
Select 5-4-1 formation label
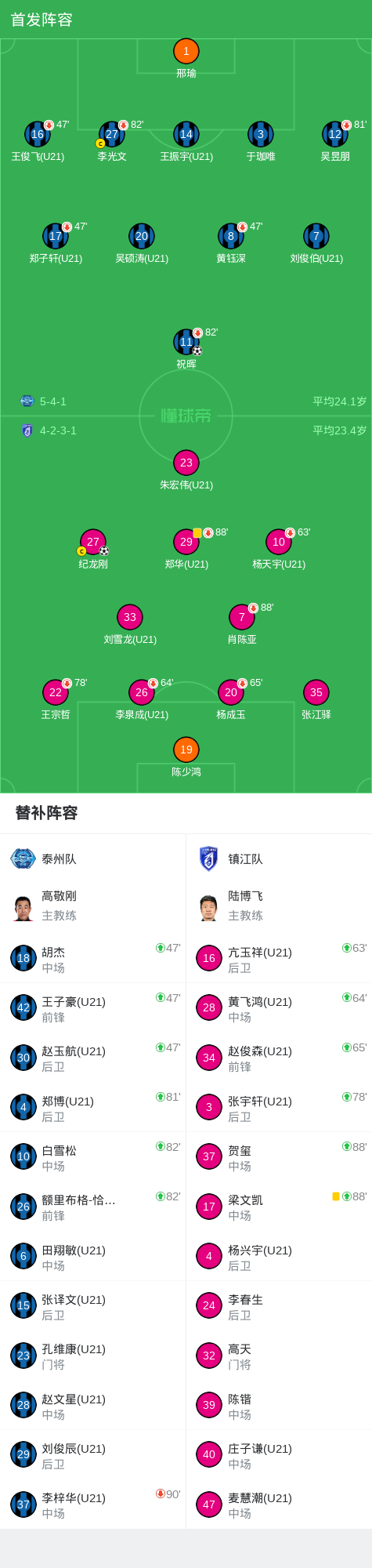(x=53, y=401)
